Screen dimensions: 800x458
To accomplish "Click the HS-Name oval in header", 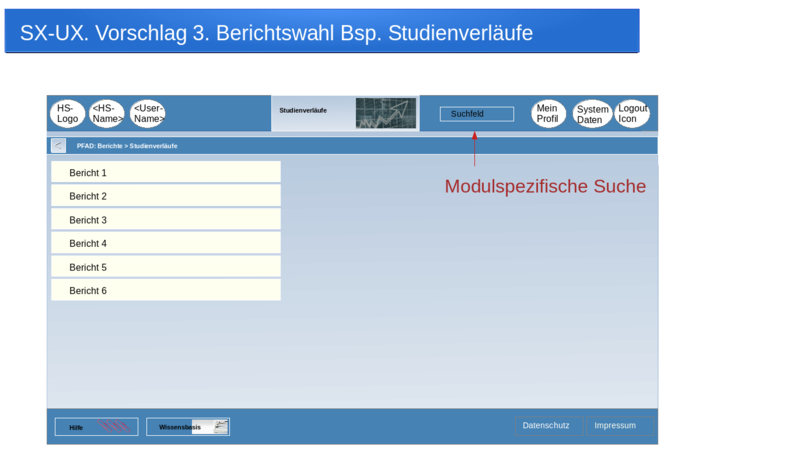I will pyautogui.click(x=107, y=114).
